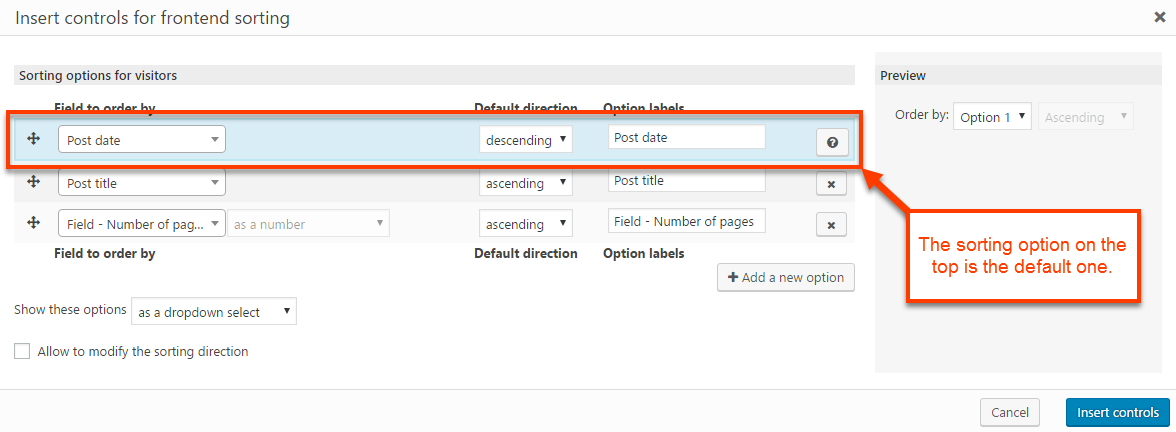Click Add a new option button
This screenshot has height=432, width=1176.
coord(786,277)
